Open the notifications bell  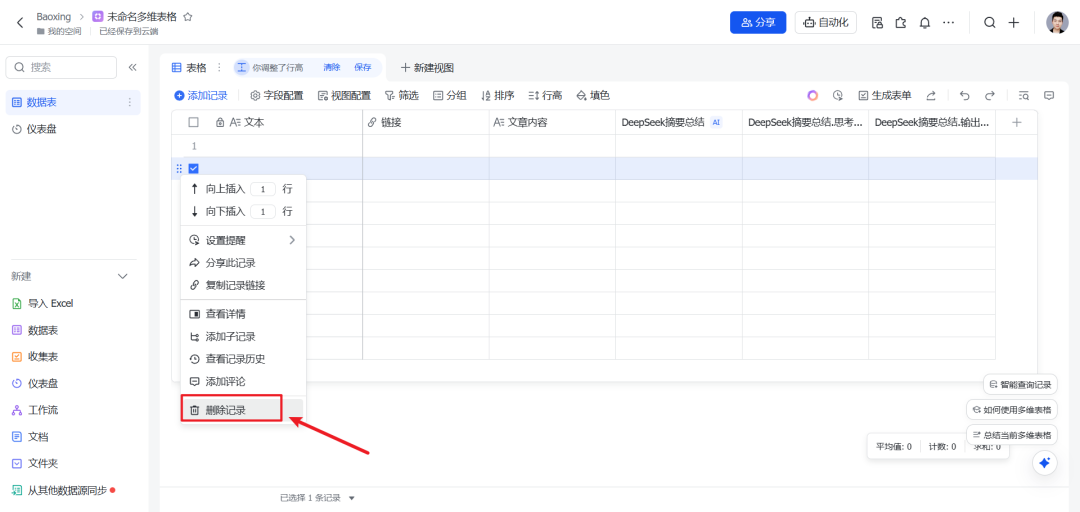point(925,23)
